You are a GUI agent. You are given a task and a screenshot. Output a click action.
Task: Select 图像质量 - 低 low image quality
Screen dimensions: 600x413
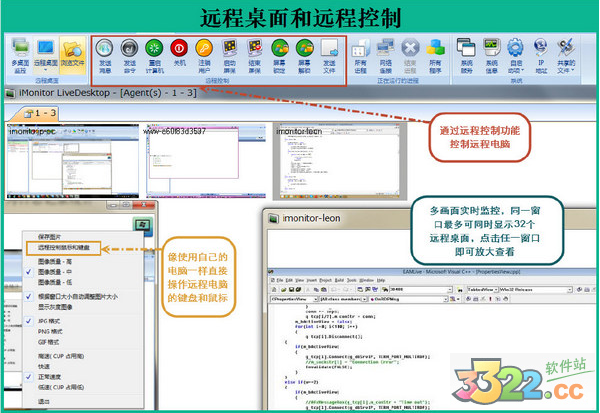[55, 282]
